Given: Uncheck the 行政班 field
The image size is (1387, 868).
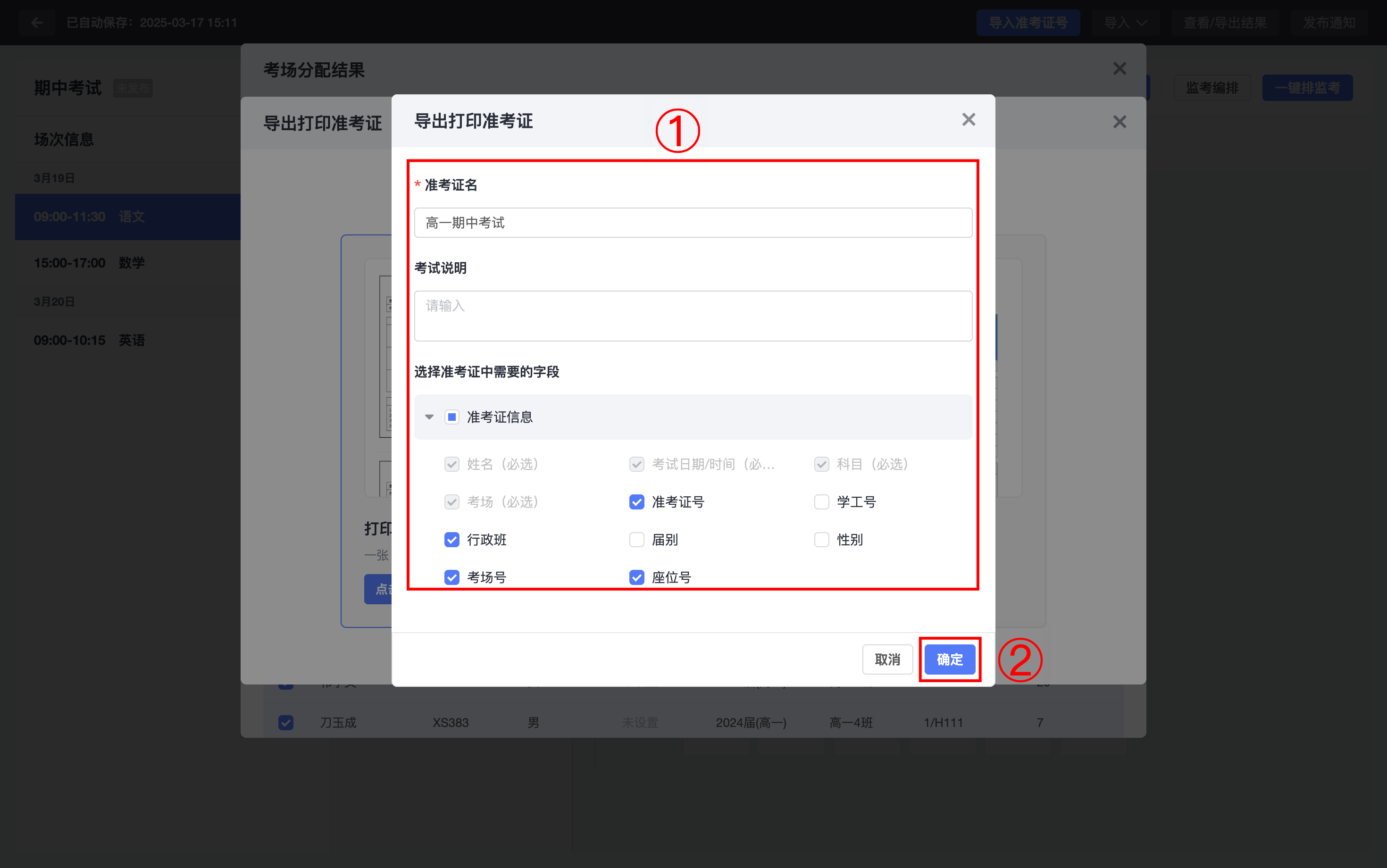Looking at the screenshot, I should click(x=452, y=540).
